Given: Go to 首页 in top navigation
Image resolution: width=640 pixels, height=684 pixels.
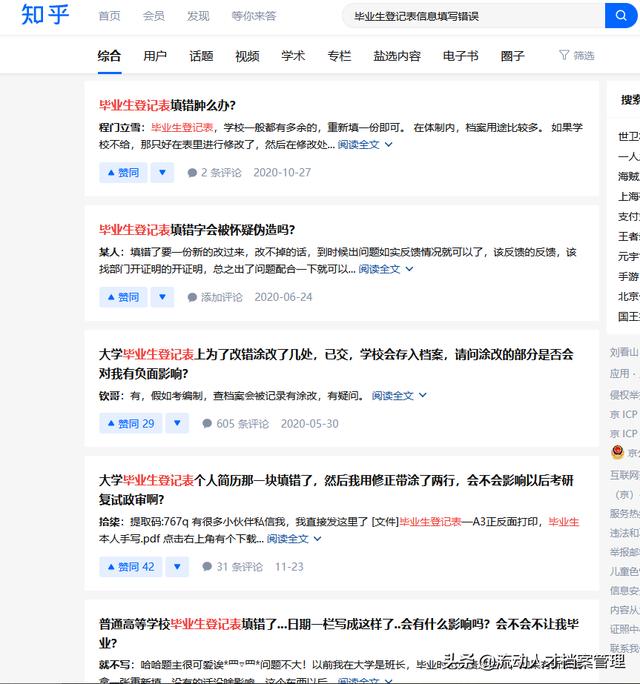Looking at the screenshot, I should pos(109,16).
